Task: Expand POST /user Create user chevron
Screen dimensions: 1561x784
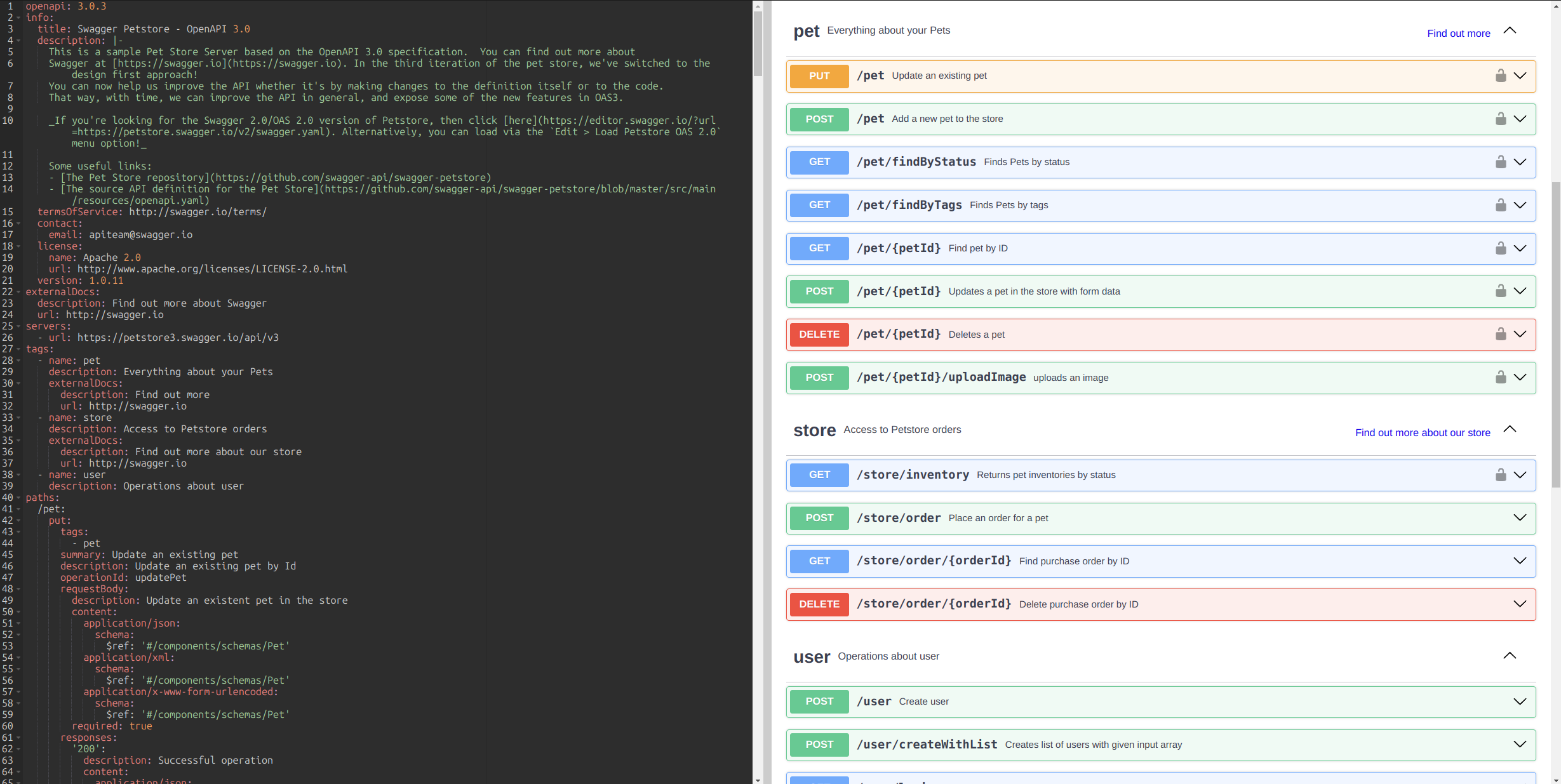Action: pyautogui.click(x=1520, y=701)
